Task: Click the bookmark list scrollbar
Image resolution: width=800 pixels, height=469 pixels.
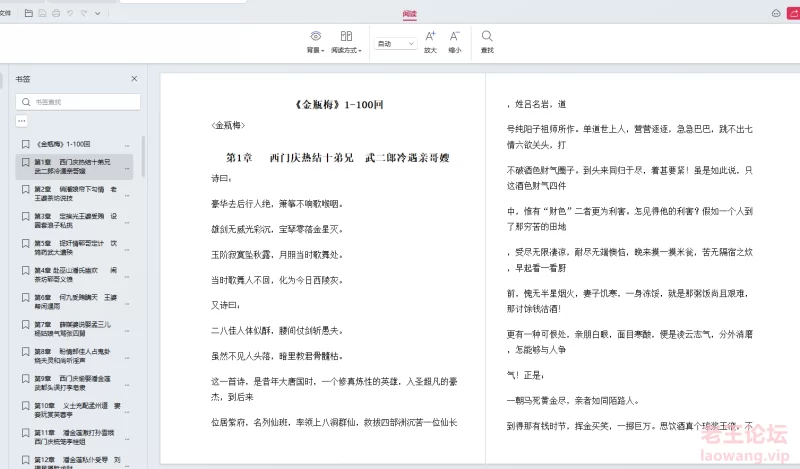Action: pyautogui.click(x=143, y=156)
